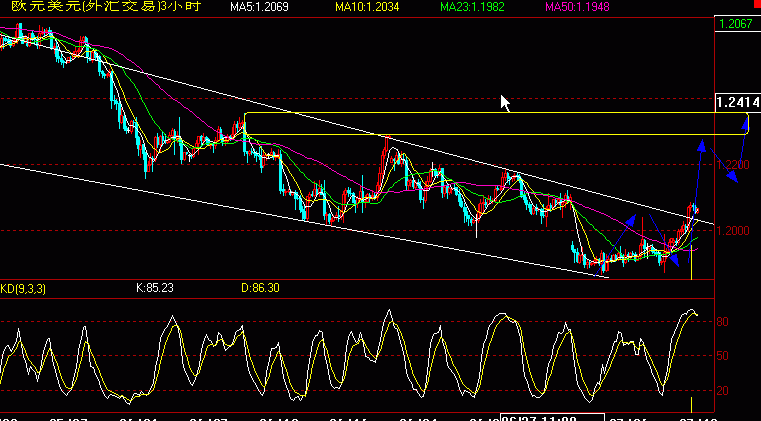
Task: Click the K:85.23 value readout
Action: point(155,288)
